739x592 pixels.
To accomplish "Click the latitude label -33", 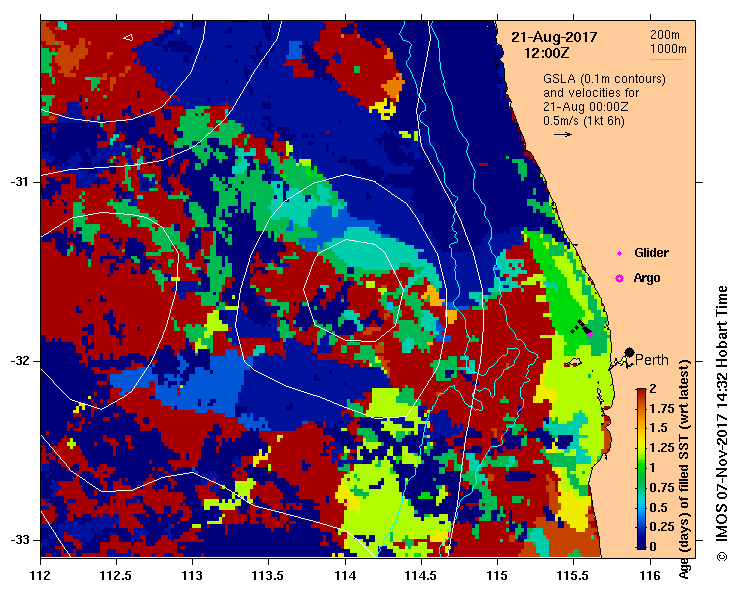I will click(20, 540).
